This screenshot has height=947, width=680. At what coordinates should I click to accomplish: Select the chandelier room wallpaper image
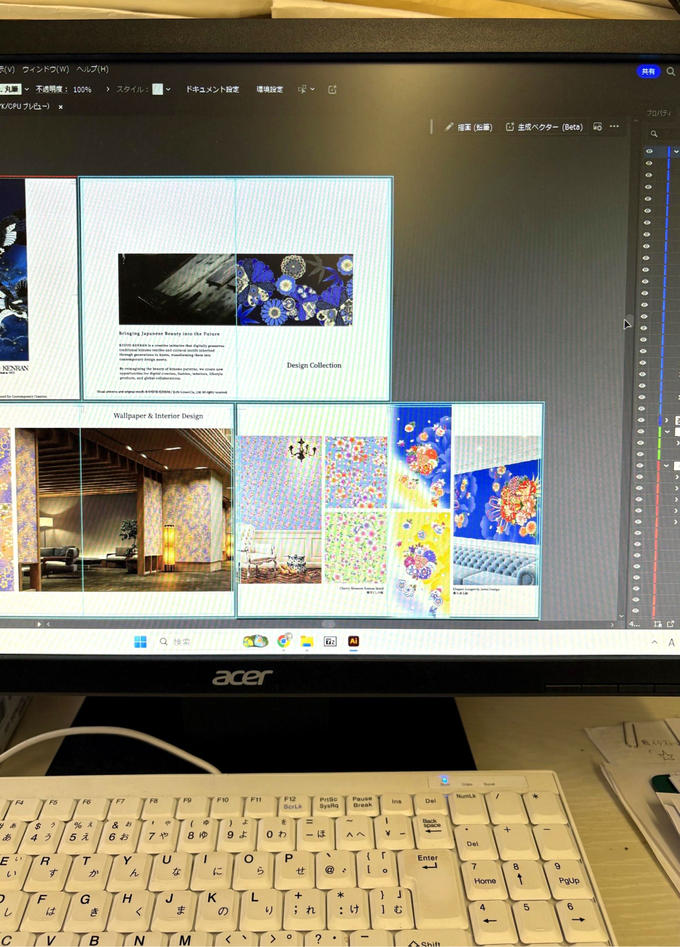[x=280, y=510]
